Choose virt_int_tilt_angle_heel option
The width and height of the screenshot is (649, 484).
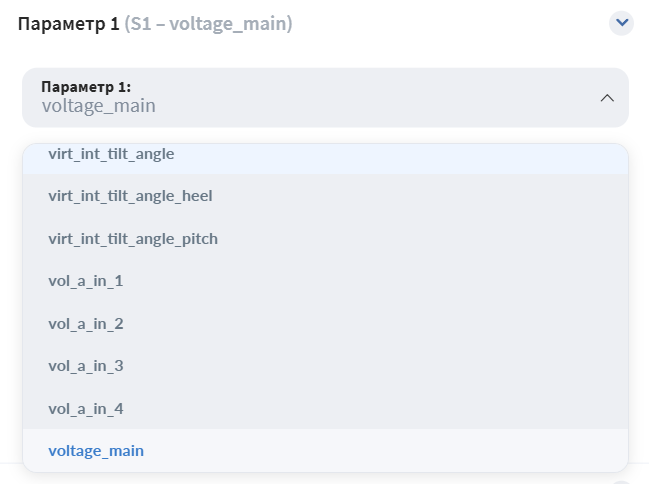[325, 195]
